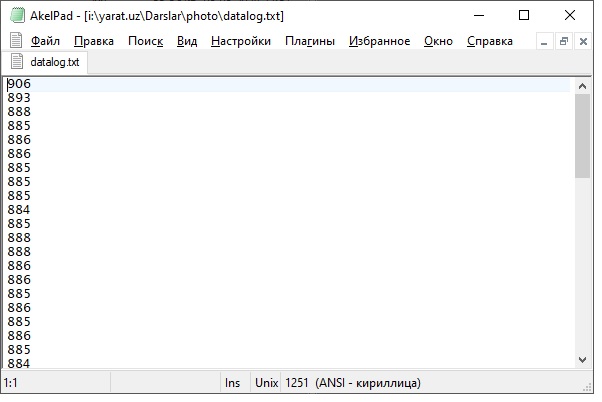Viewport: 602px width, 402px height.
Task: Click the AkelPad app icon in title bar
Action: [x=17, y=15]
